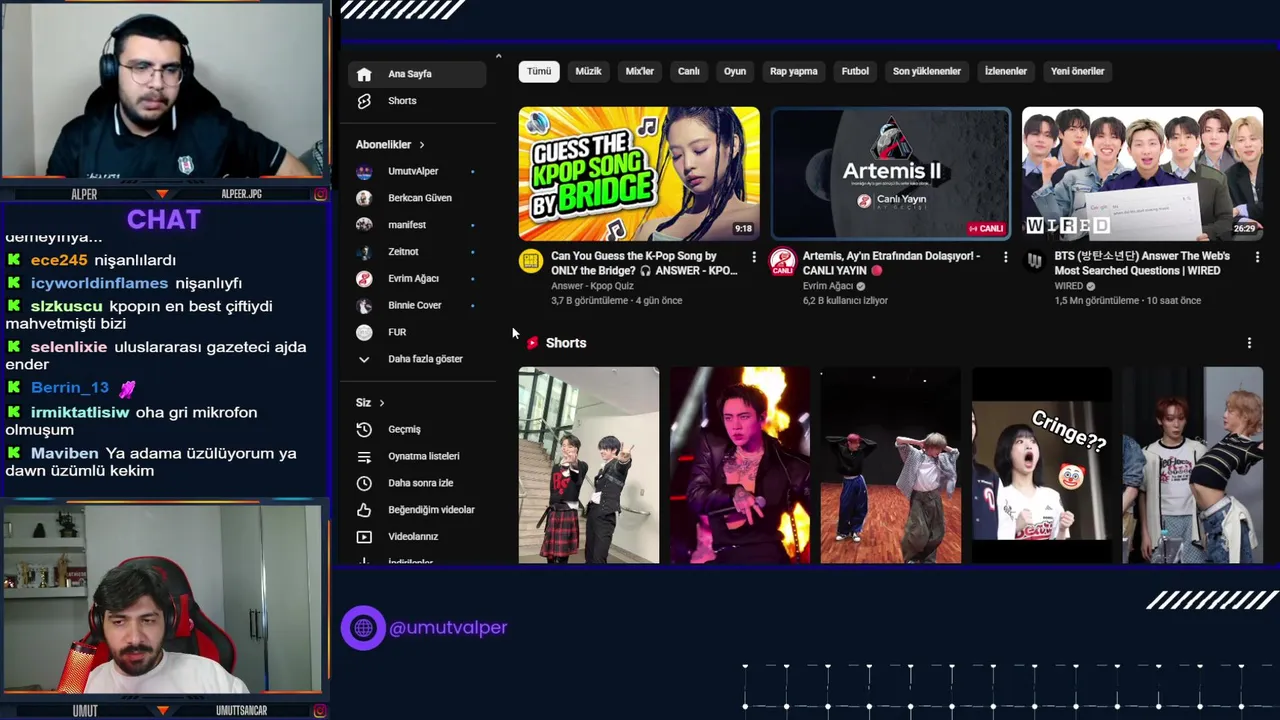
Task: Open Berkcan Güven channel avatar
Action: [364, 198]
